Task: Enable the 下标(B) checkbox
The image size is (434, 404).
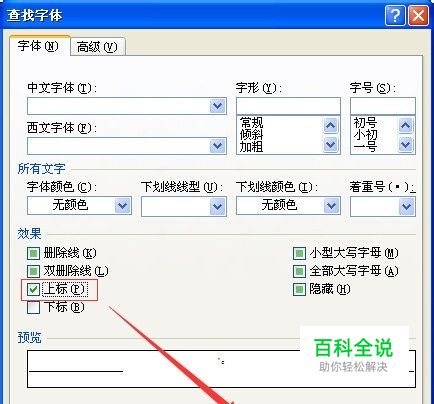Action: (33, 307)
